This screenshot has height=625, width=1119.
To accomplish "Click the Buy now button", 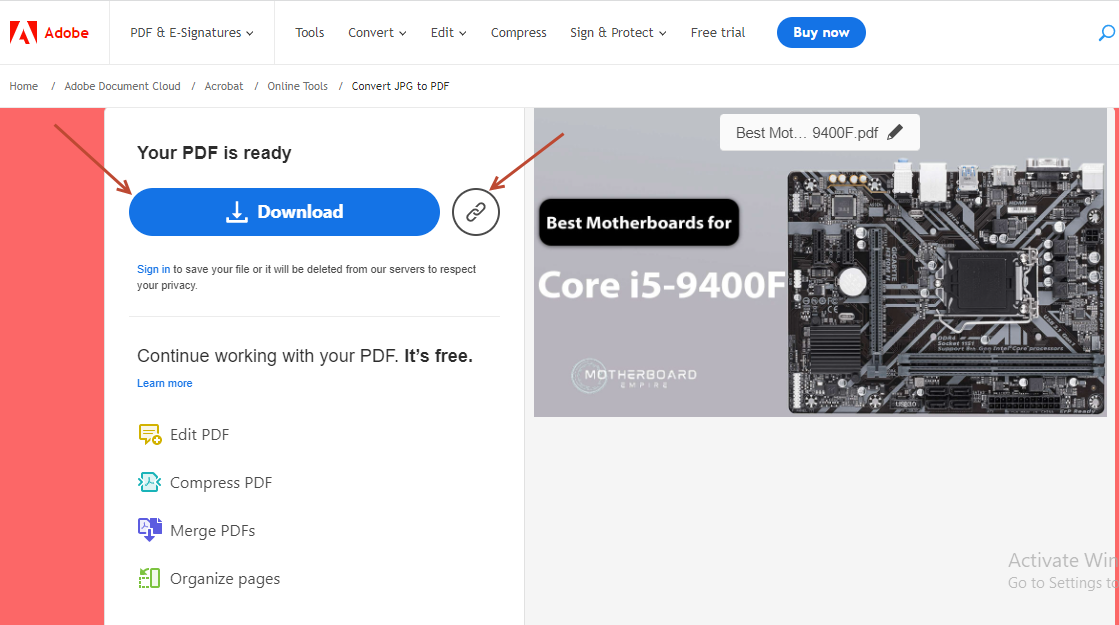I will pos(821,33).
